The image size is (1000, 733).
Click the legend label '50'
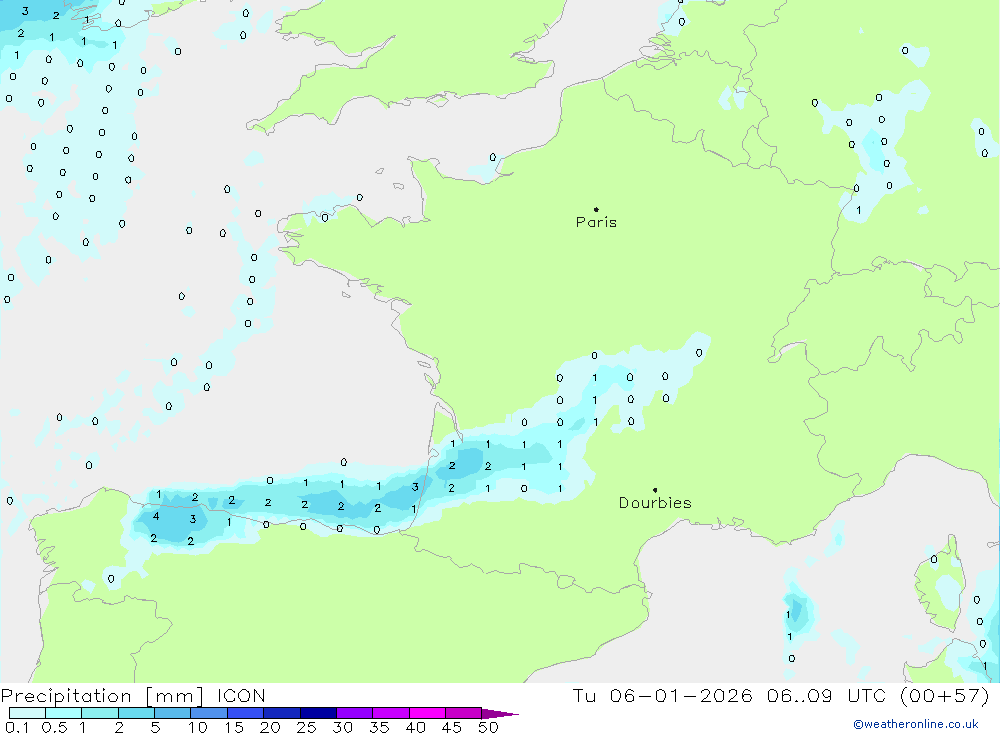(x=488, y=727)
